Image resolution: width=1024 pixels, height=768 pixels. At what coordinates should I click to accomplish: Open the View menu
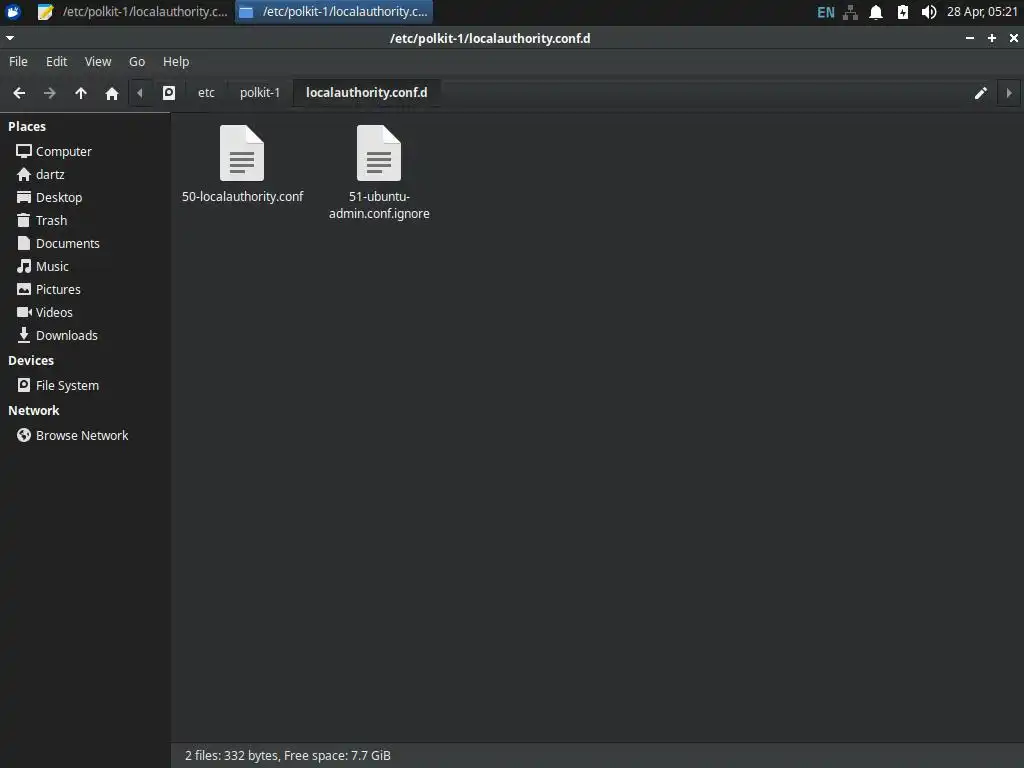point(98,61)
